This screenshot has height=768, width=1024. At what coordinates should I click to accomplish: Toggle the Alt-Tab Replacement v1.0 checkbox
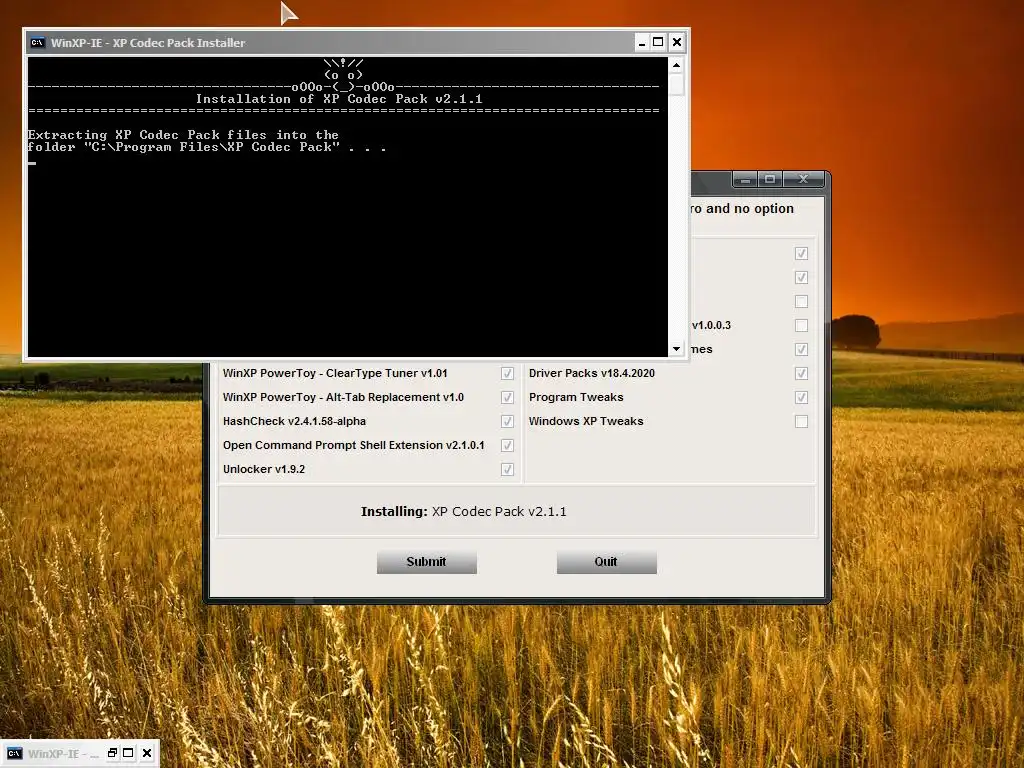click(507, 397)
